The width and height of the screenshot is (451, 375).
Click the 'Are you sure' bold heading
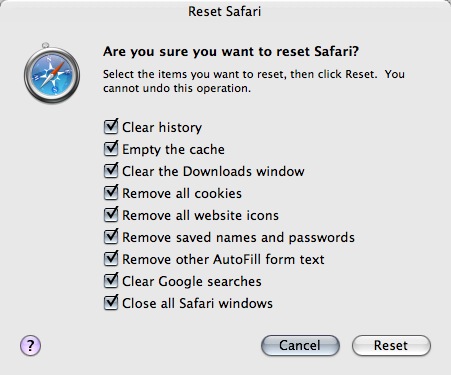[x=231, y=52]
